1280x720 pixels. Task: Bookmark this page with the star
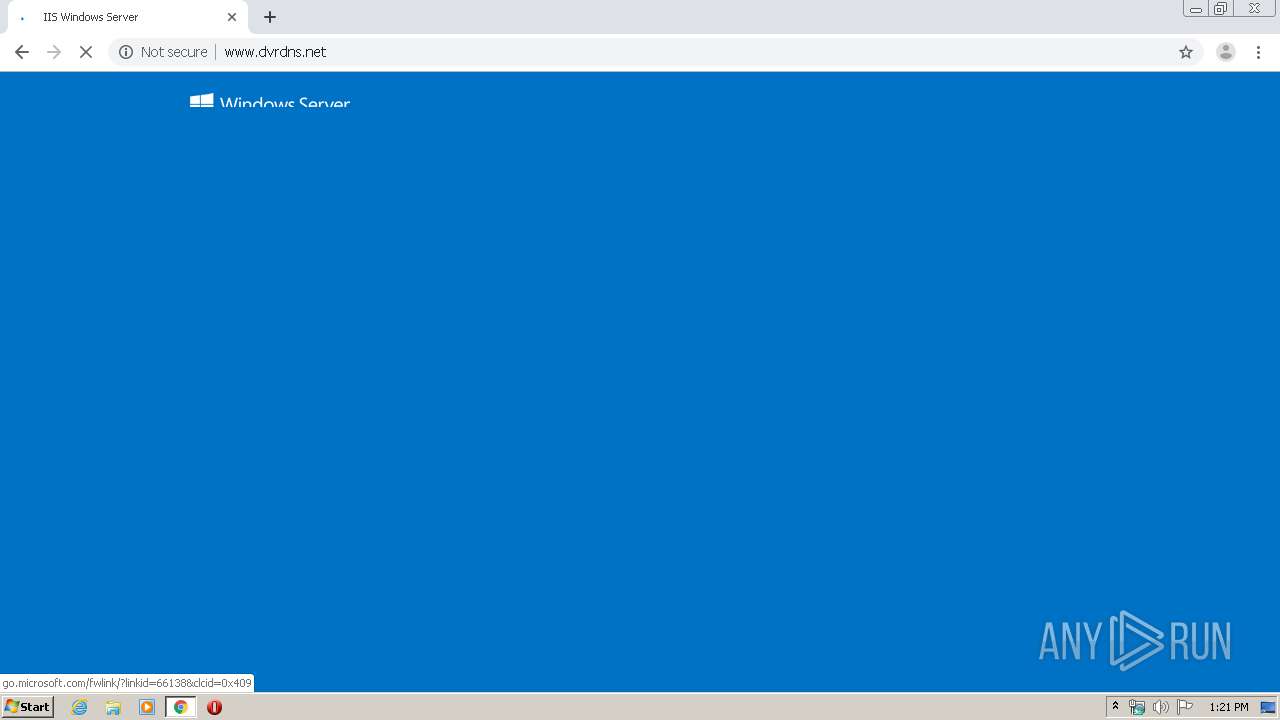click(1186, 52)
